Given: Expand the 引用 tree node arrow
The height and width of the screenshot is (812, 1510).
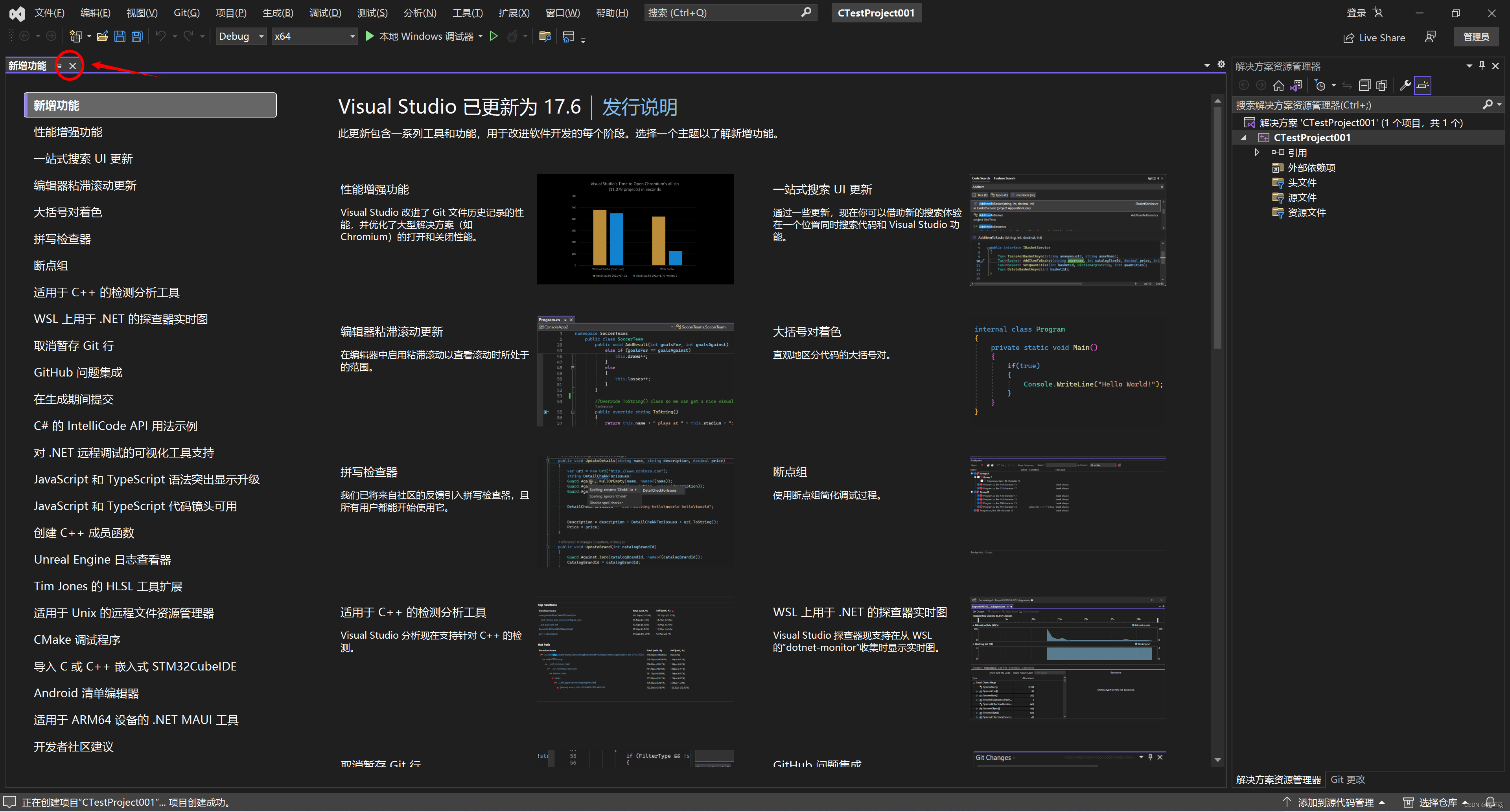Looking at the screenshot, I should [1257, 152].
